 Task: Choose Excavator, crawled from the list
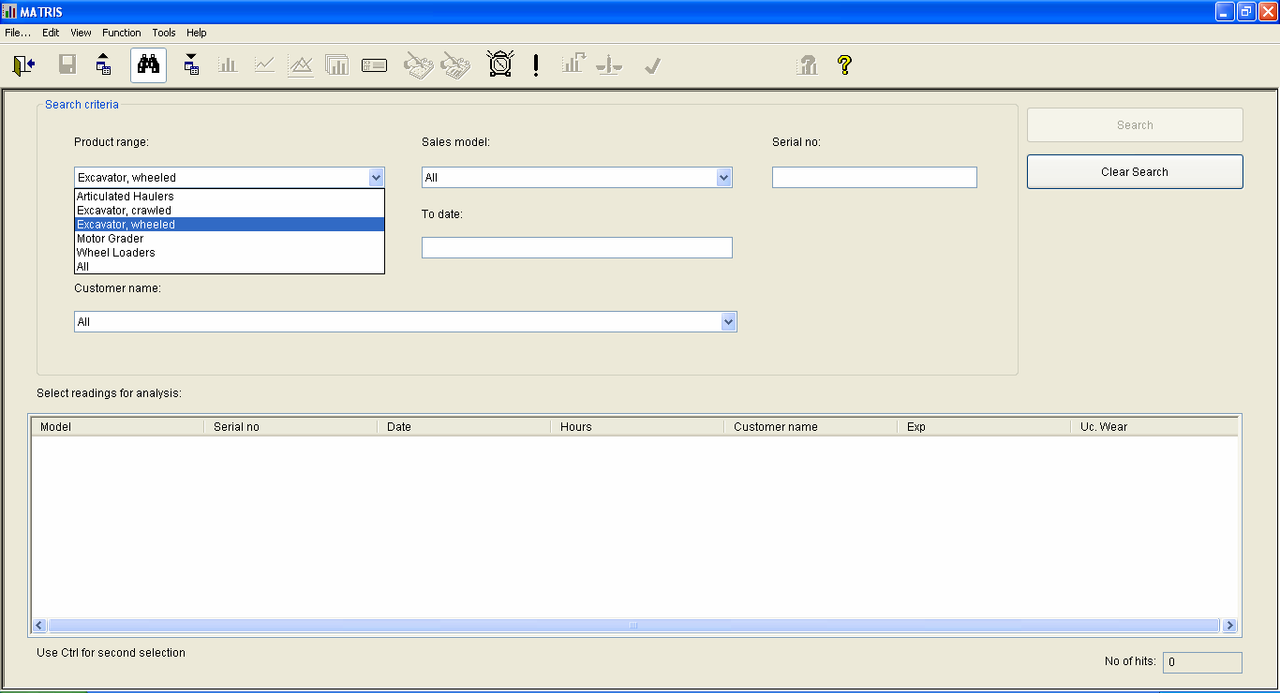229,210
